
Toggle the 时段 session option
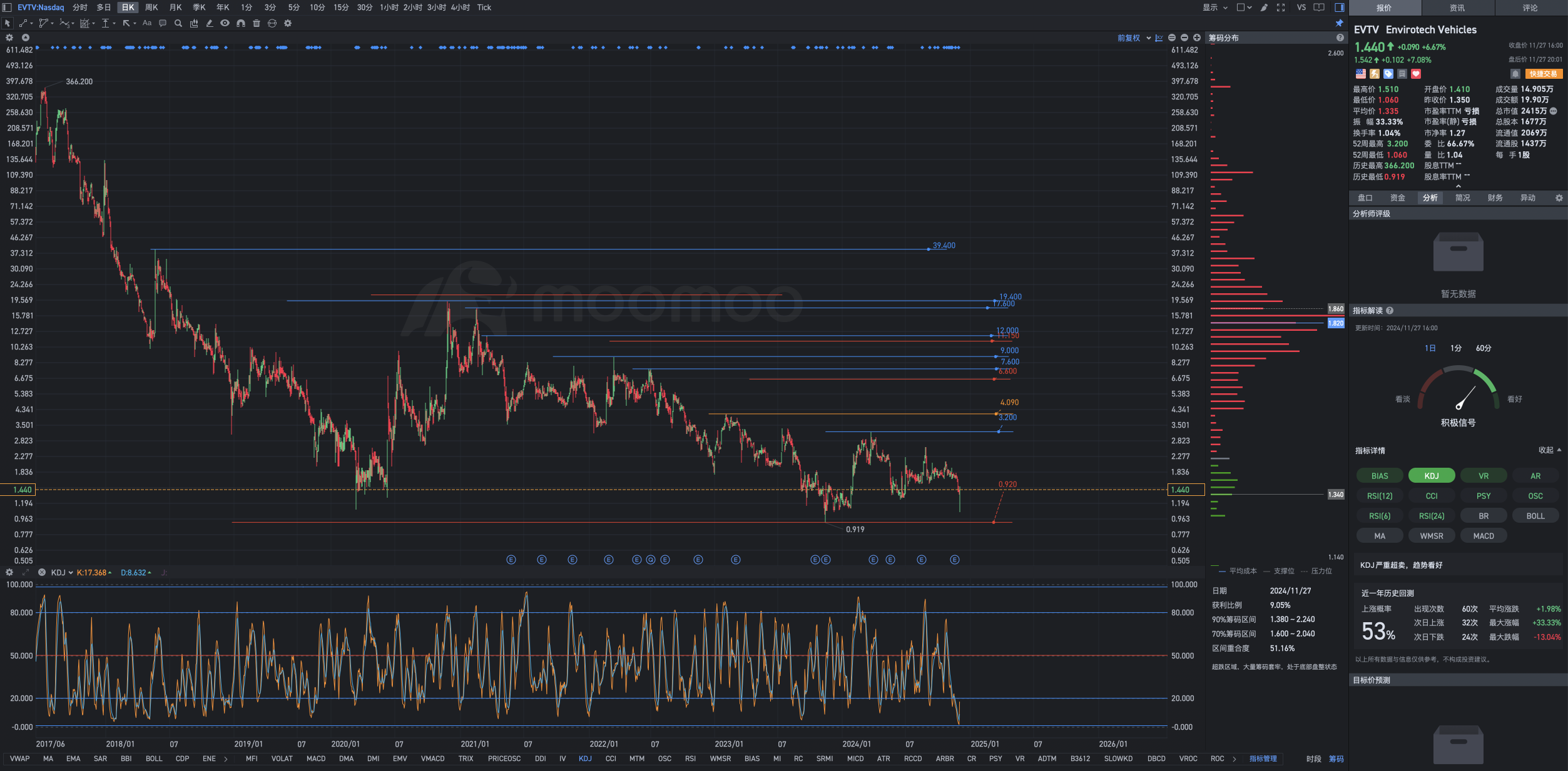(x=1313, y=758)
